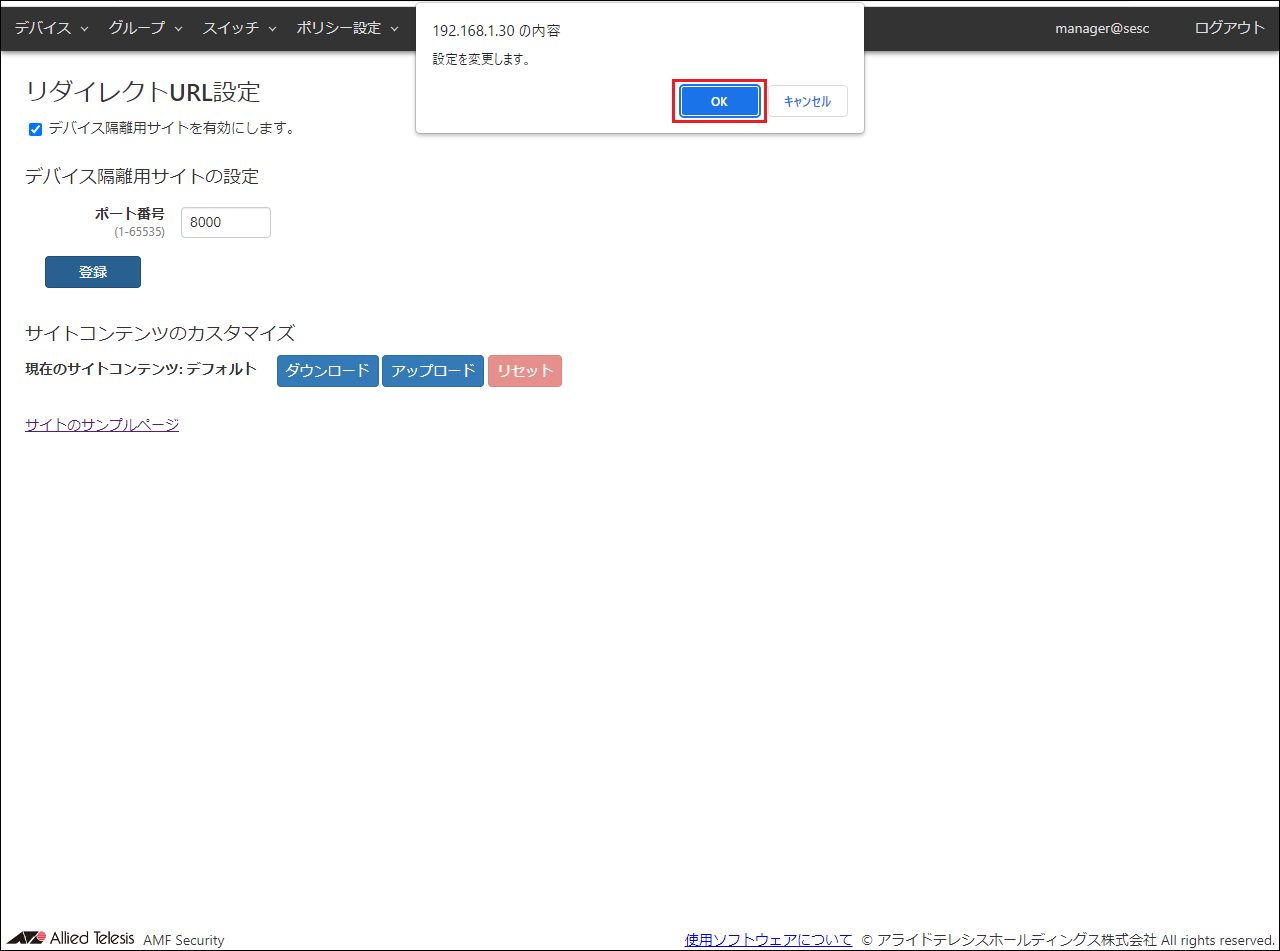
Task: Open the 使用ソフトウェアについて footer link
Action: pyautogui.click(x=768, y=939)
